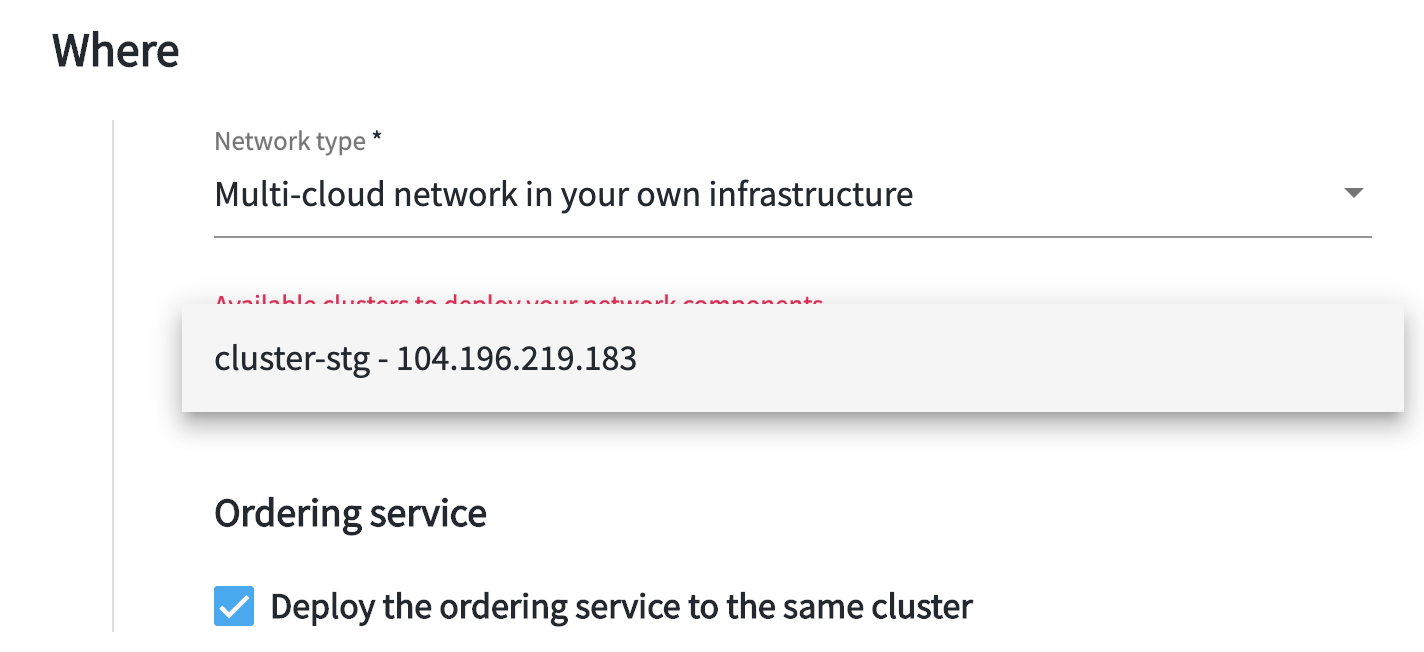Select cluster-stg - 104.196.219.183 option
This screenshot has width=1424, height=652.
793,358
